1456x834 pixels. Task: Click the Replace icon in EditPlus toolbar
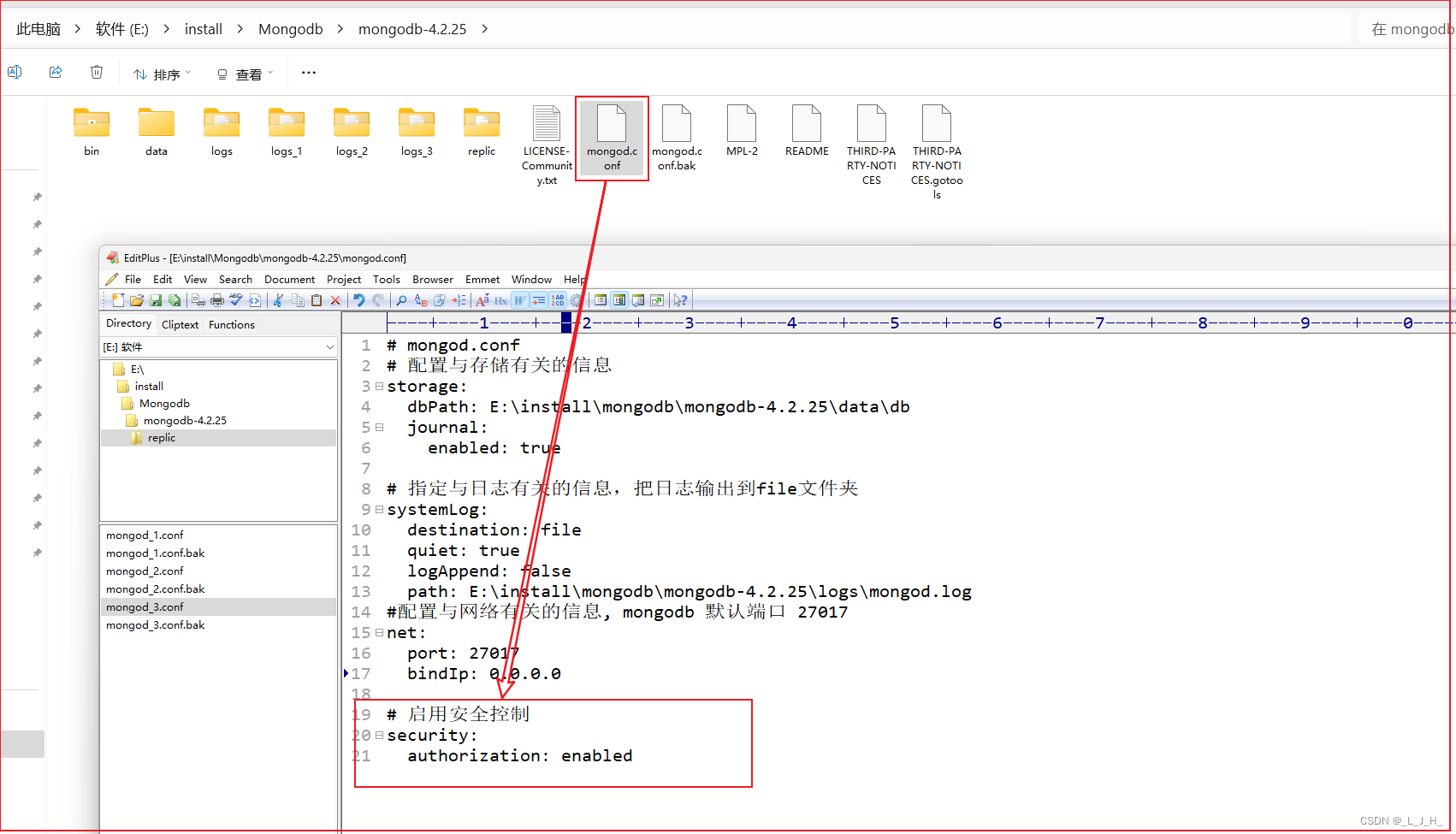421,300
